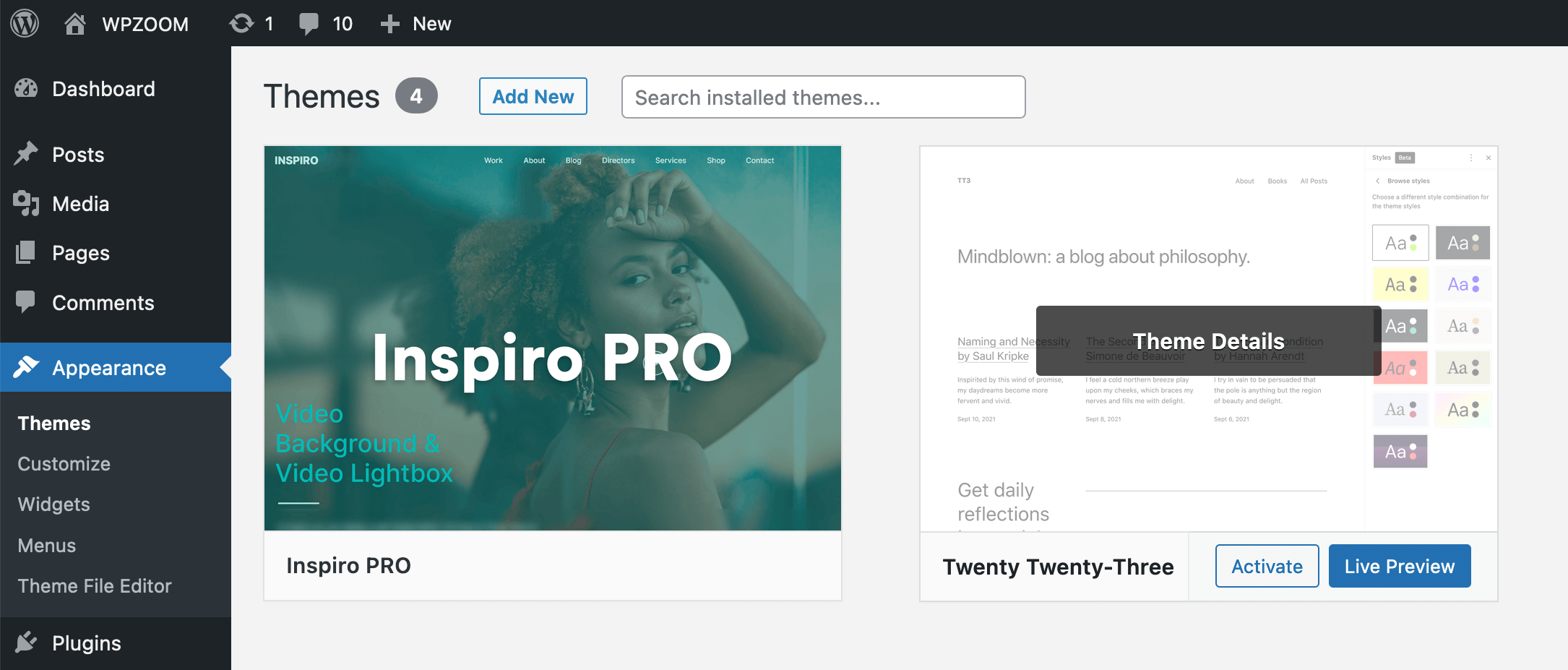Viewport: 1568px width, 670px height.
Task: Click the home icon beside WPZOOM
Action: click(x=75, y=24)
